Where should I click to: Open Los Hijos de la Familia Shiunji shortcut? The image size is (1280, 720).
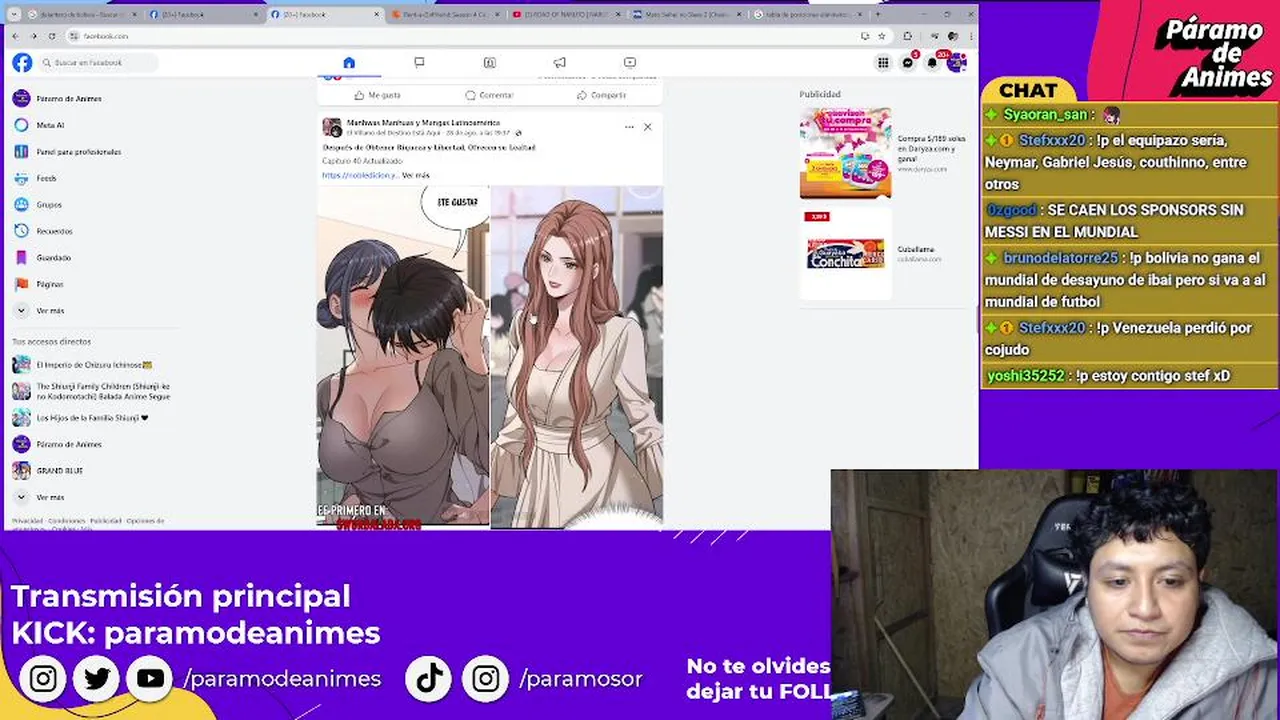point(92,418)
